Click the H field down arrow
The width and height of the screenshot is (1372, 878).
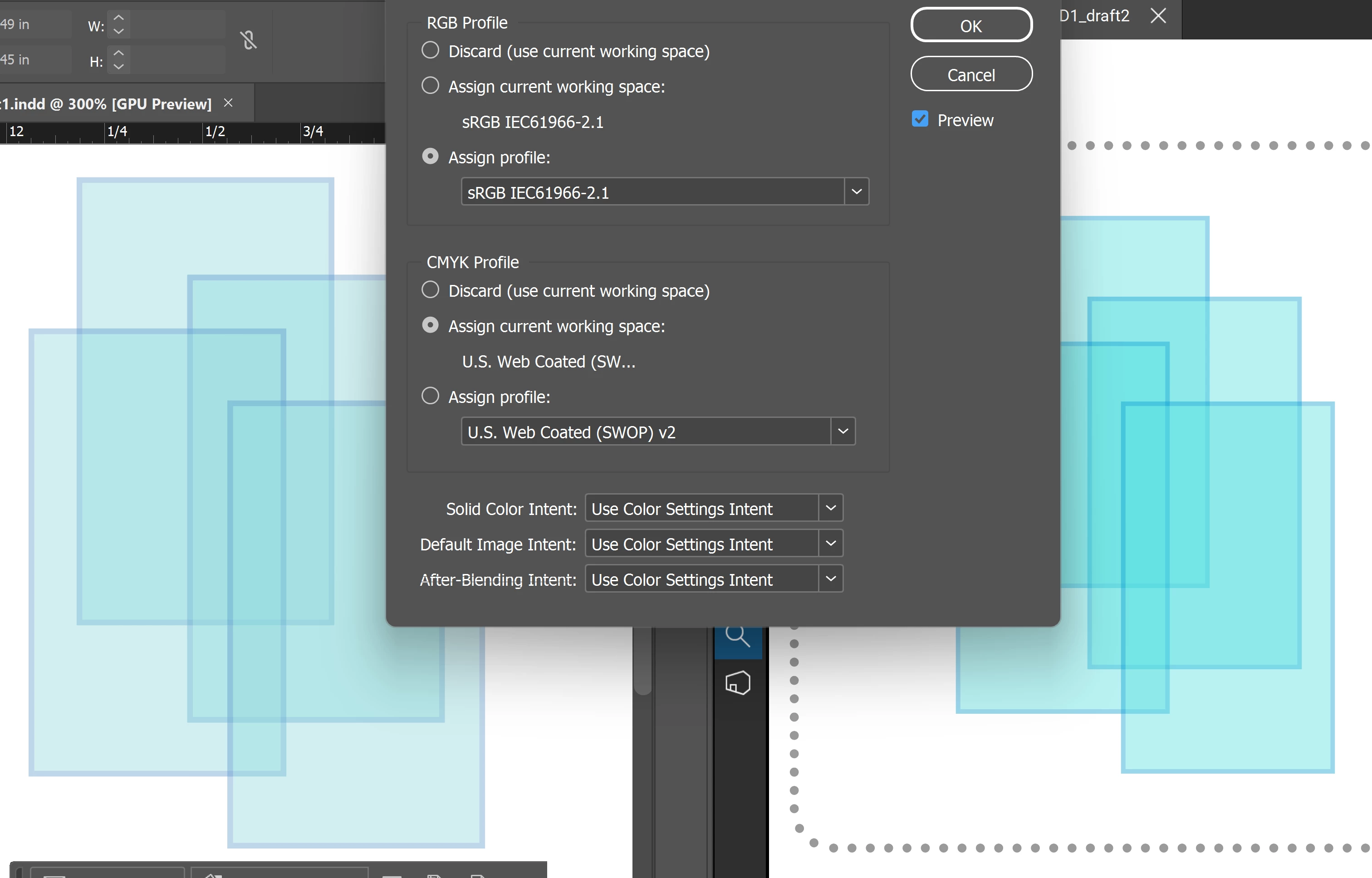point(118,67)
